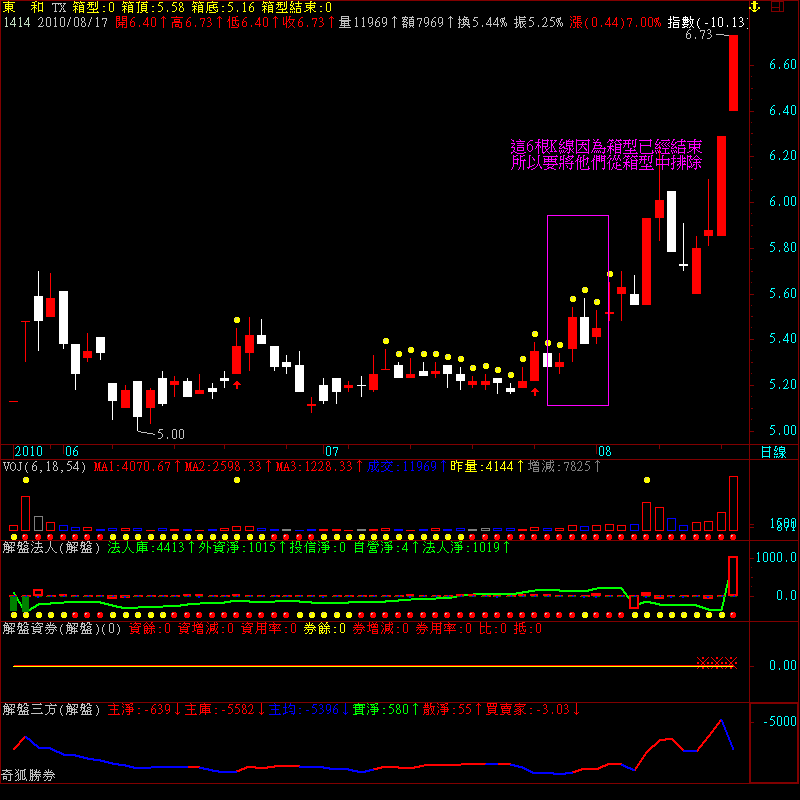Click the stock code 1414
Screen dimensions: 800x800
[17, 22]
